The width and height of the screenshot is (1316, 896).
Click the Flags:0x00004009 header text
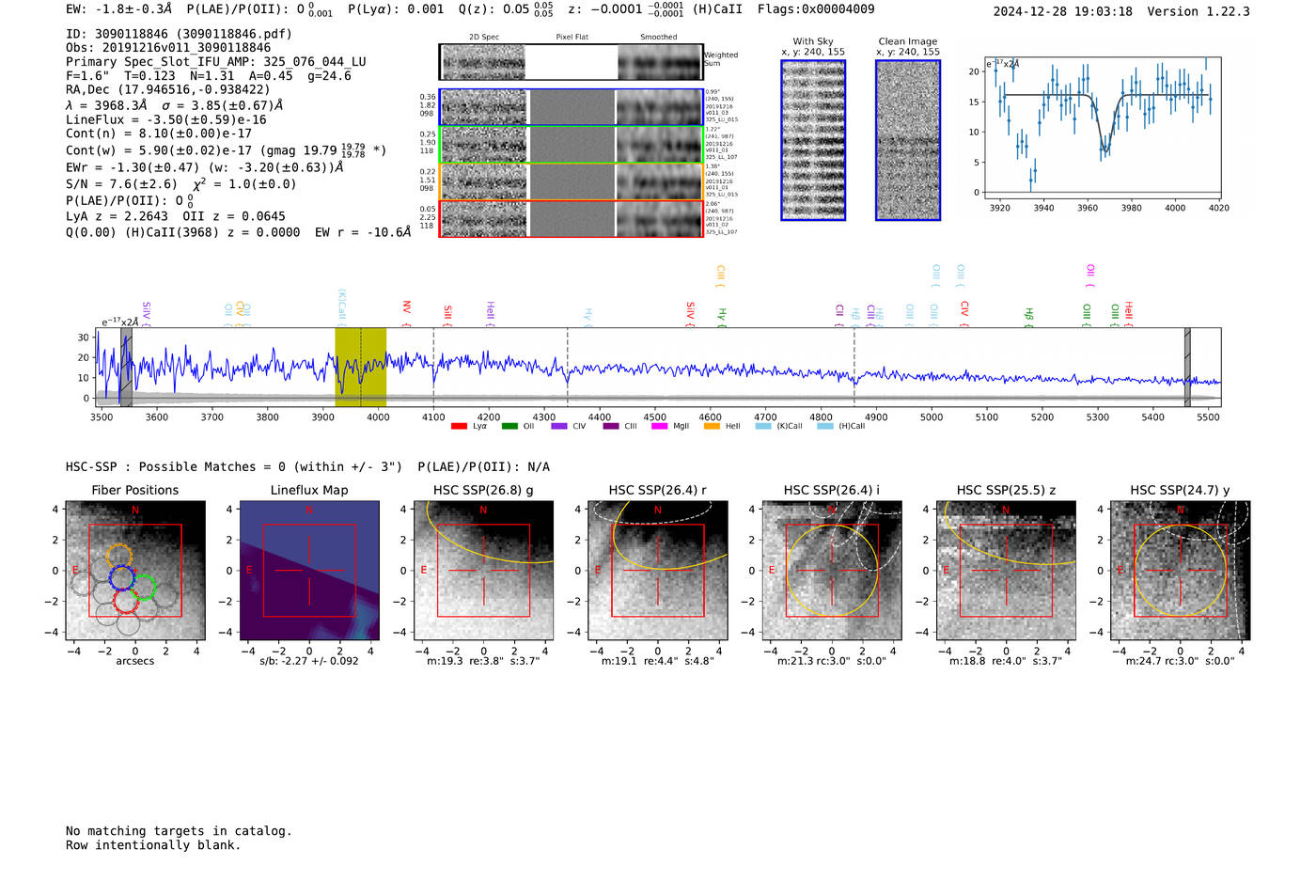pyautogui.click(x=816, y=9)
